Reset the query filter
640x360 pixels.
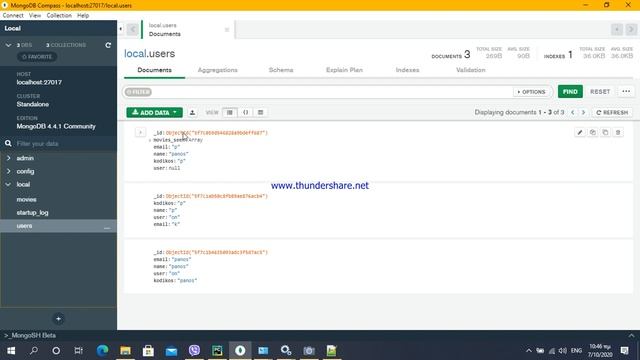(600, 91)
